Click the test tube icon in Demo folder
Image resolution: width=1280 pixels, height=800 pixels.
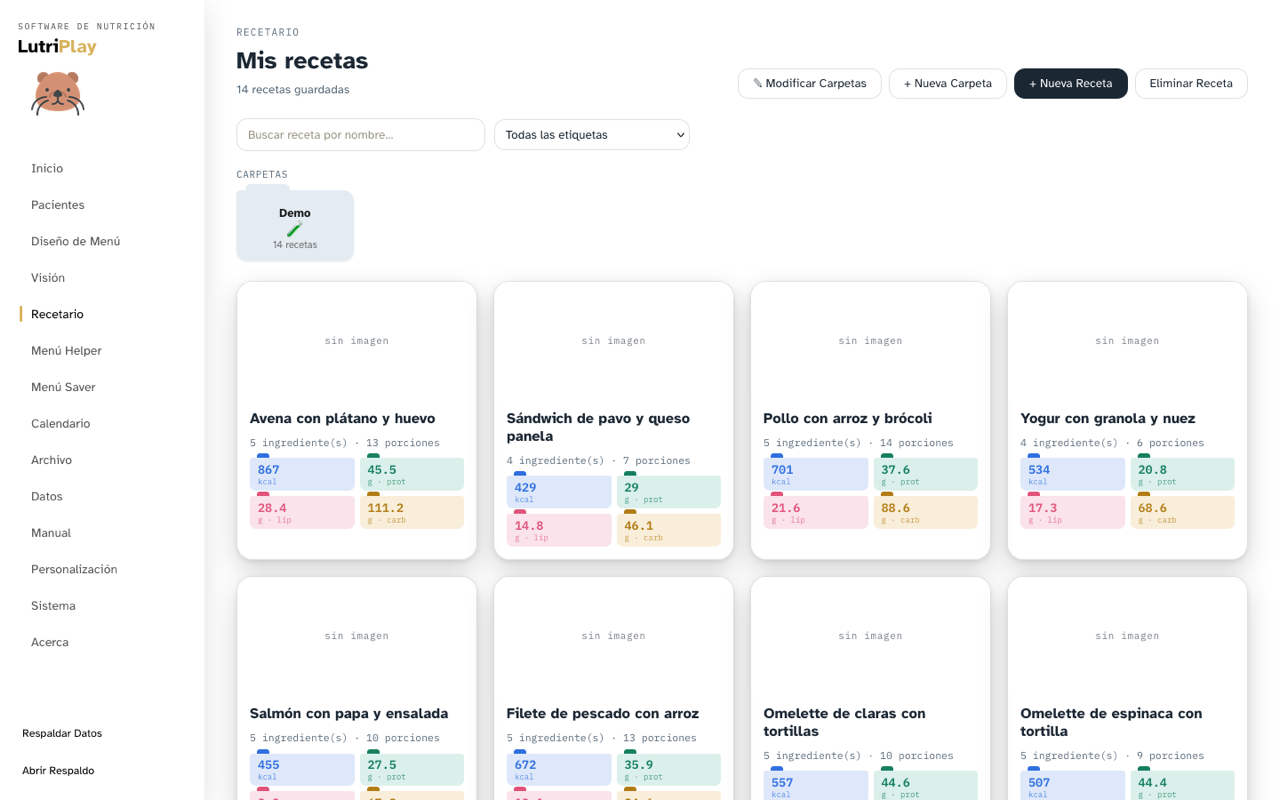click(295, 229)
